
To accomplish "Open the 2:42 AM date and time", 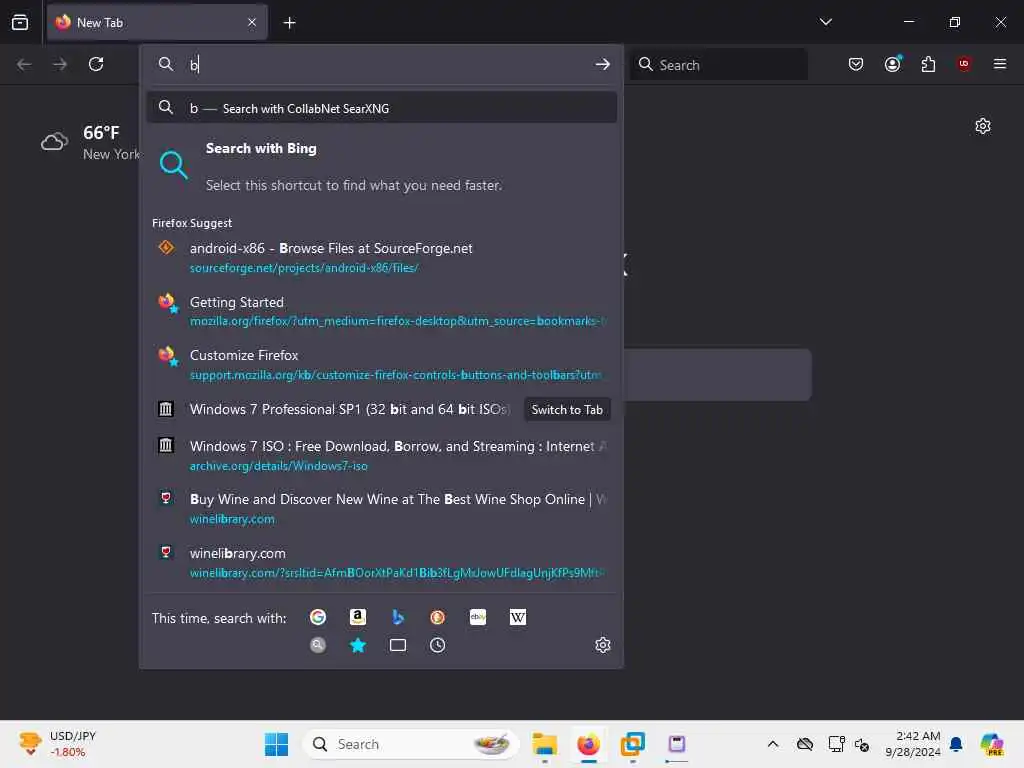I will [x=912, y=744].
